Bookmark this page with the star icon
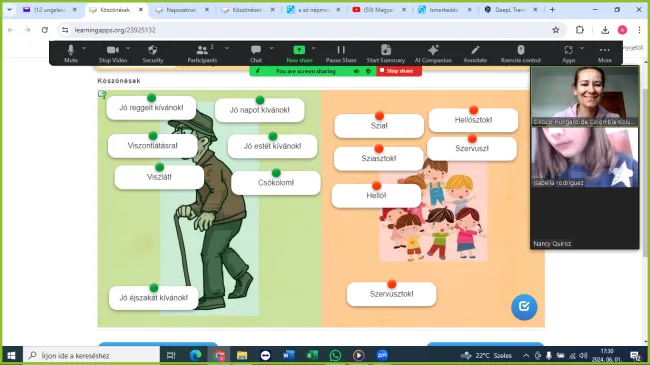This screenshot has height=365, width=650. [555, 30]
